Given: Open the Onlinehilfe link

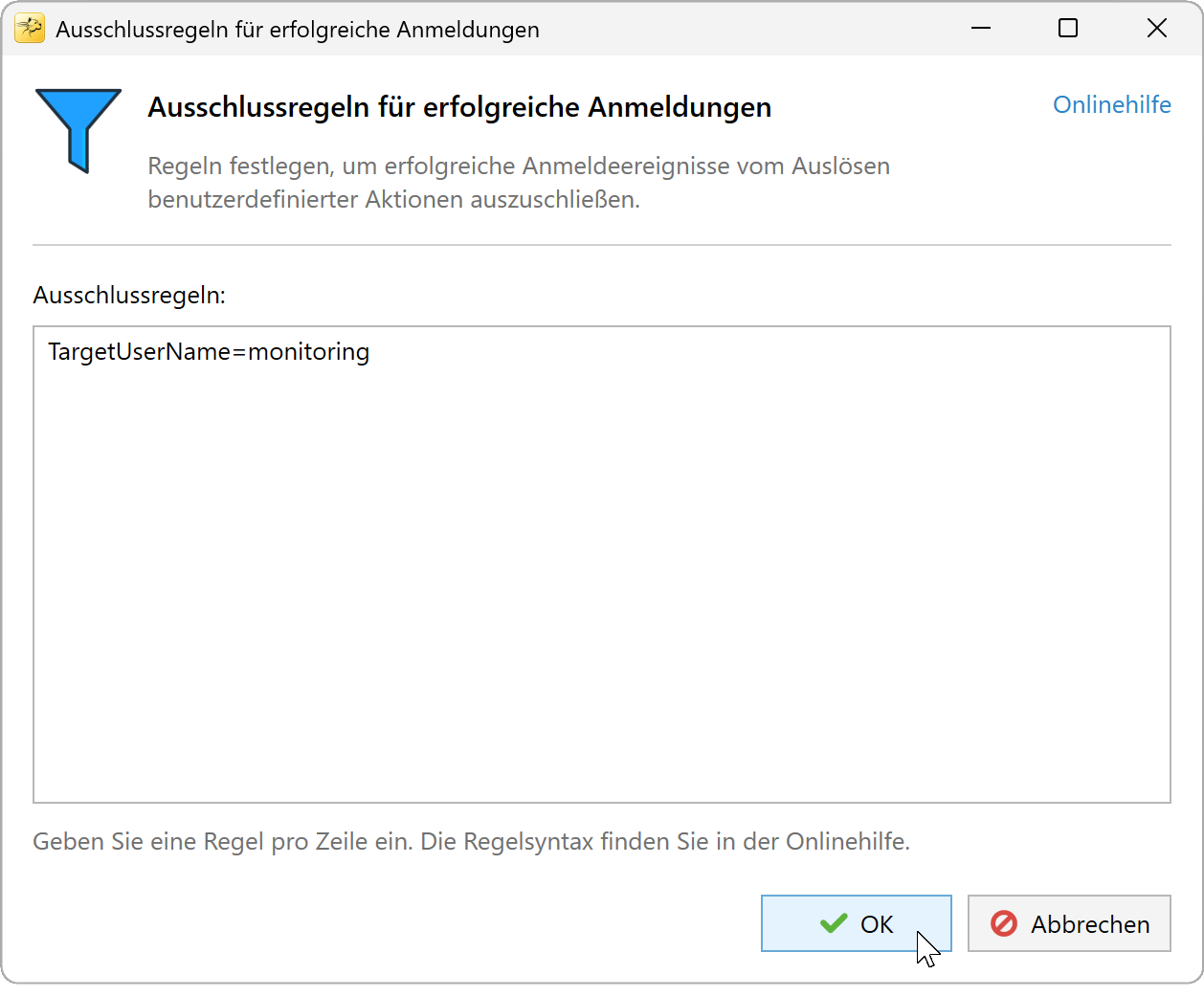Looking at the screenshot, I should coord(1111,104).
